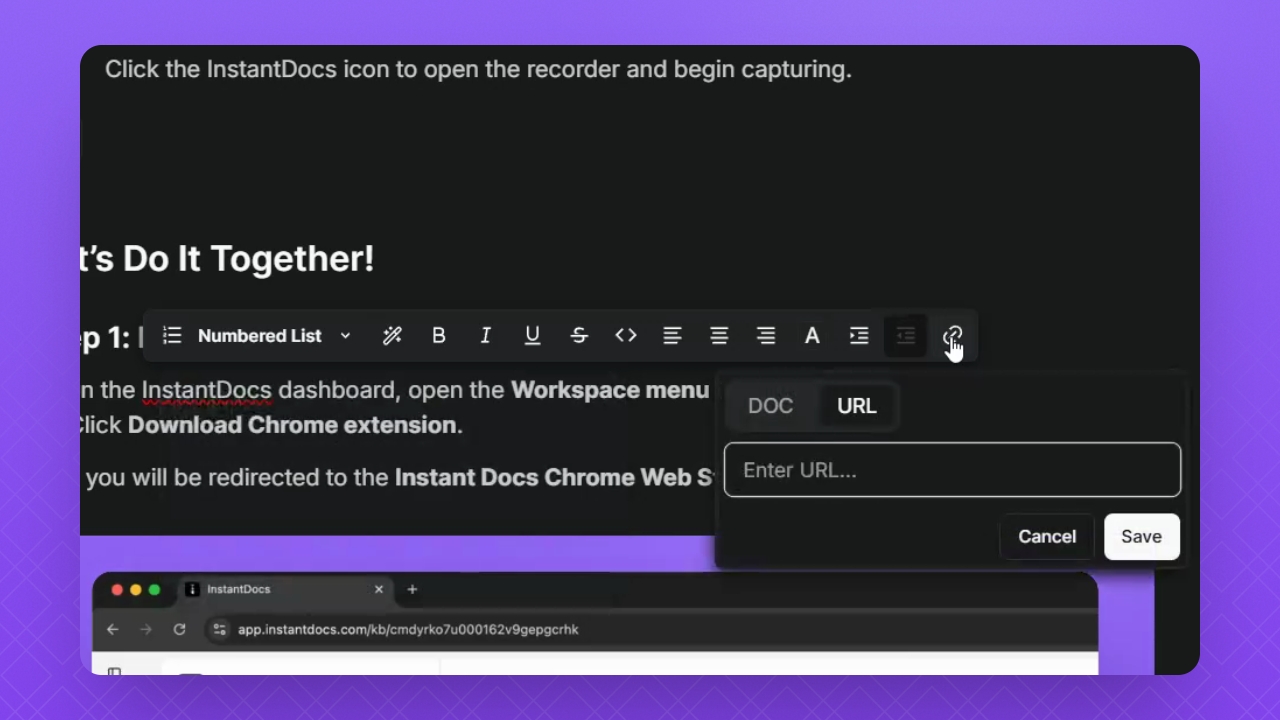Apply strikethrough formatting

[579, 336]
